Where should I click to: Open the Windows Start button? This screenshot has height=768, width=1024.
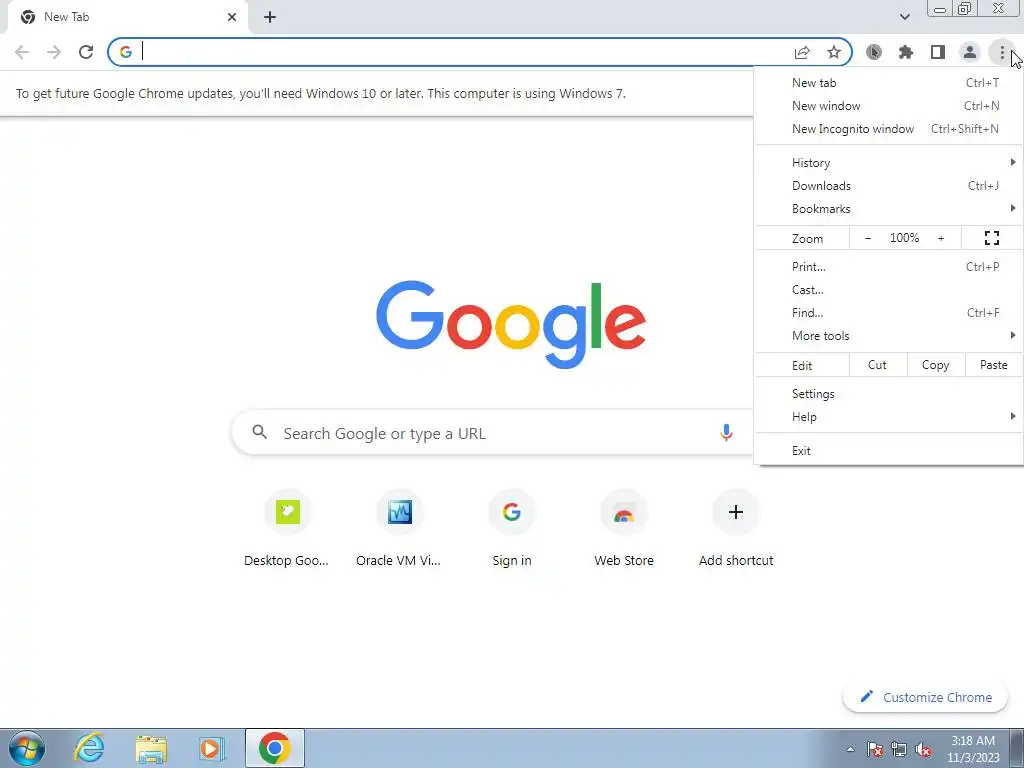tap(27, 748)
